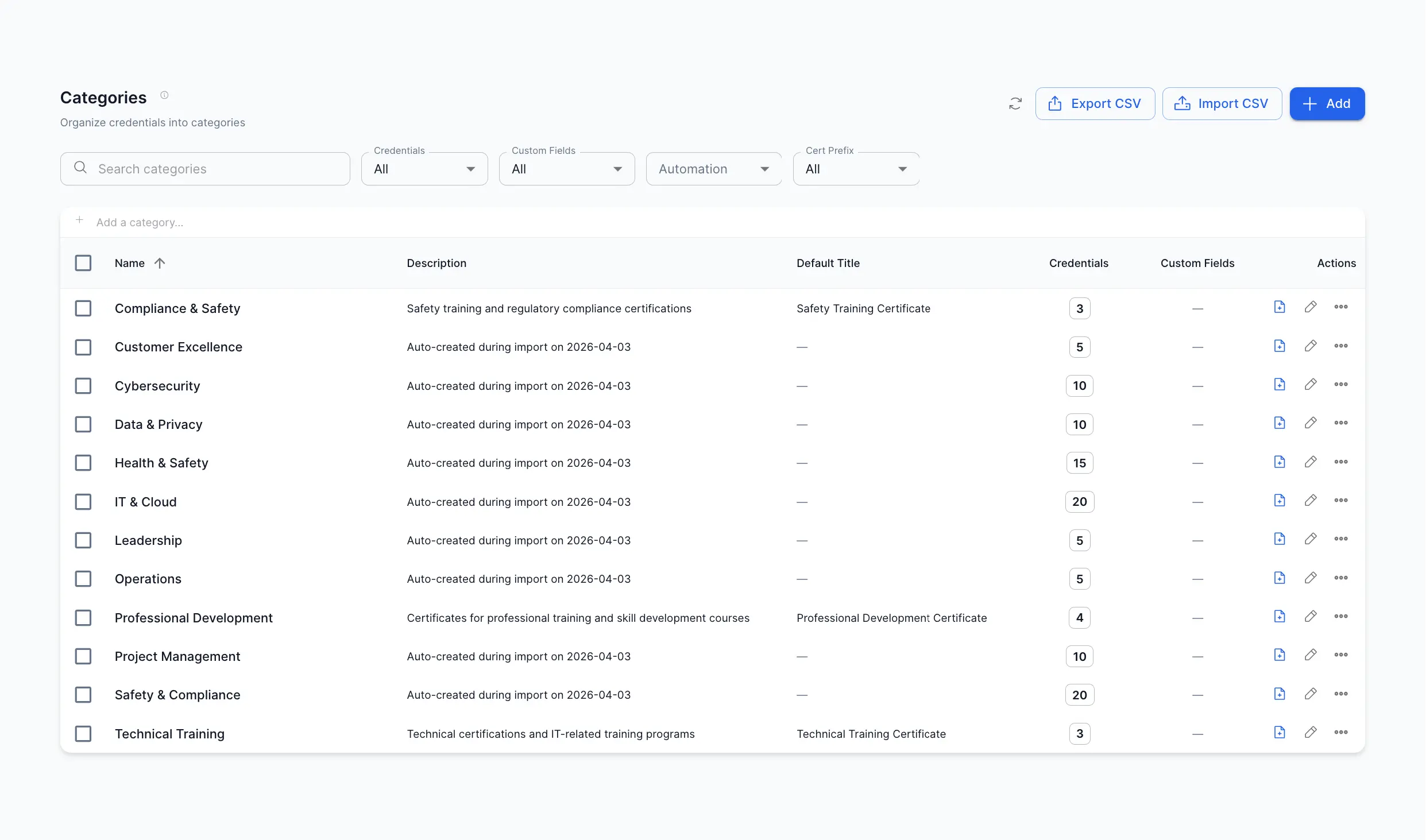Click the Search categories input field

tap(205, 168)
